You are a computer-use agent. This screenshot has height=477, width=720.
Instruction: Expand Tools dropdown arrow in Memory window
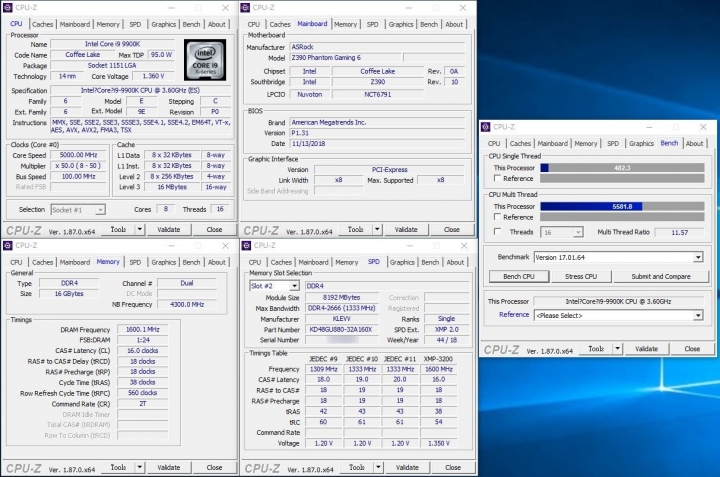pos(139,467)
